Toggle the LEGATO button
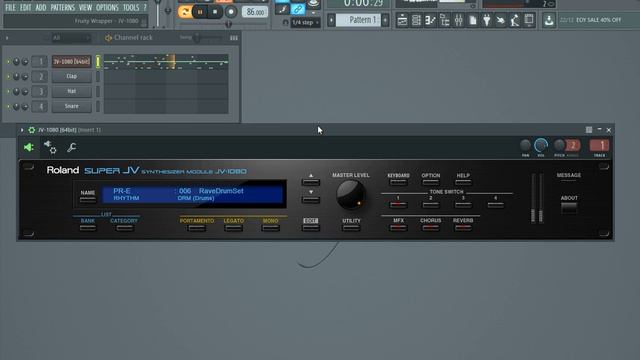640x360 pixels. [233, 228]
